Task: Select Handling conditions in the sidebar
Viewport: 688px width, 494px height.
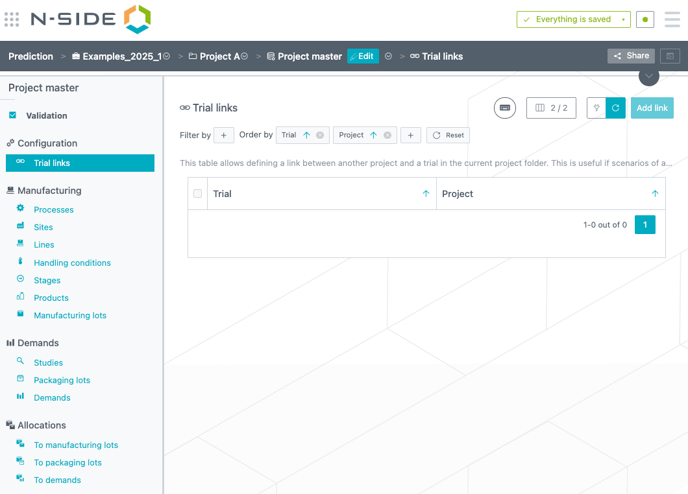Action: click(72, 263)
